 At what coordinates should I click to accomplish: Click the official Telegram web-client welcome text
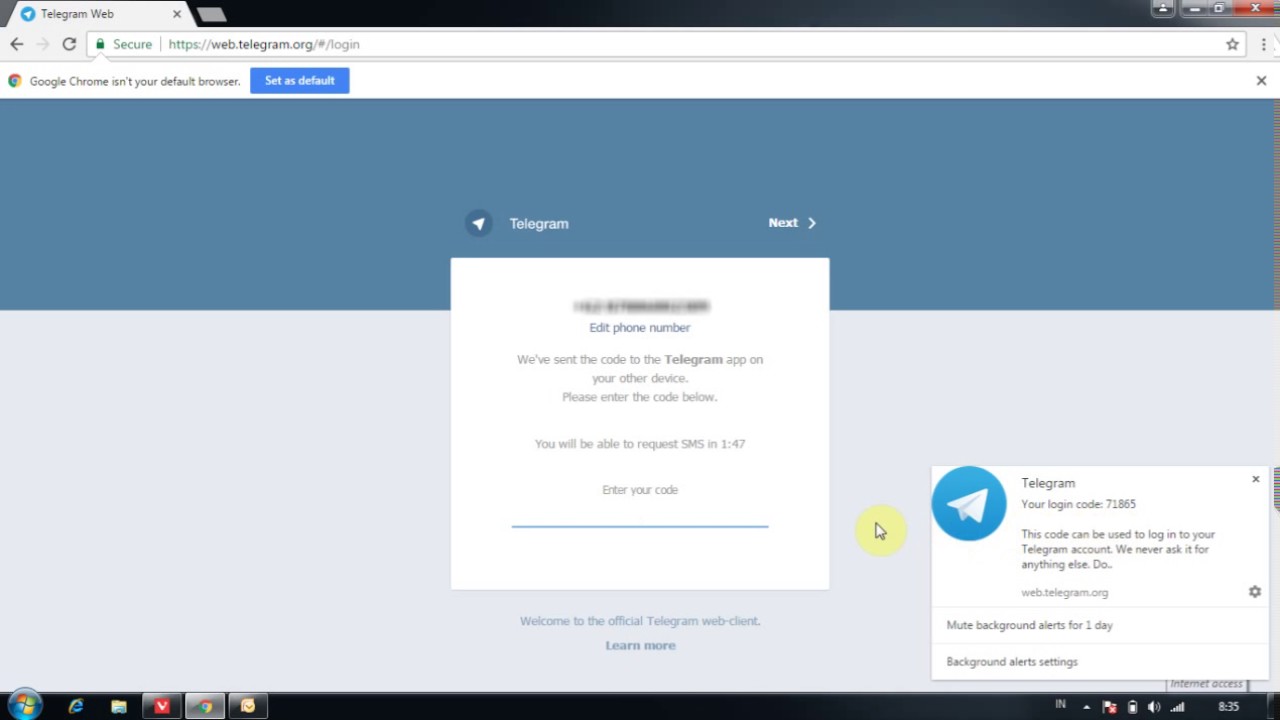pyautogui.click(x=640, y=621)
